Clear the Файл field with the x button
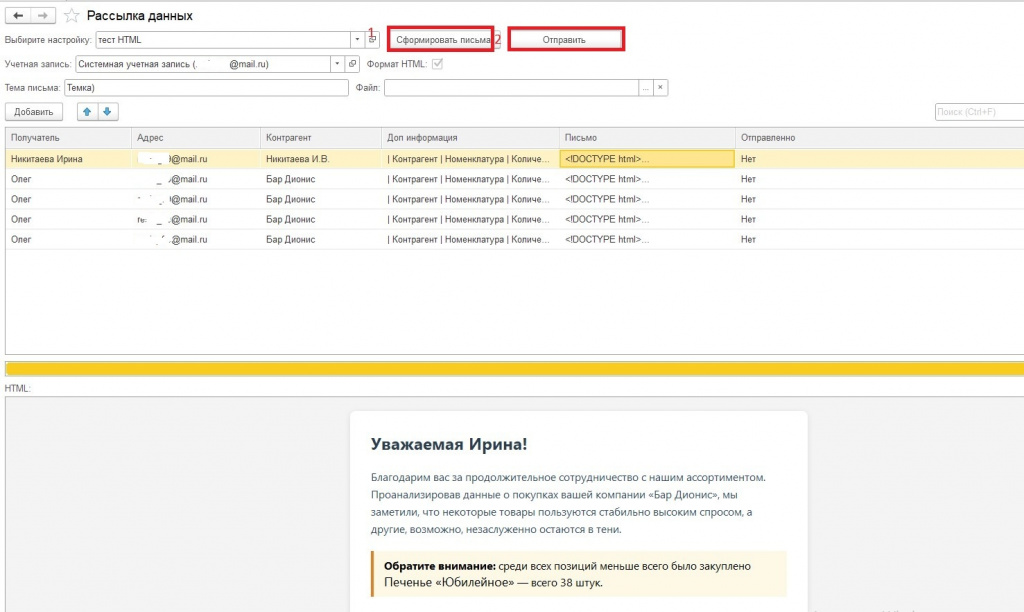 pyautogui.click(x=660, y=88)
